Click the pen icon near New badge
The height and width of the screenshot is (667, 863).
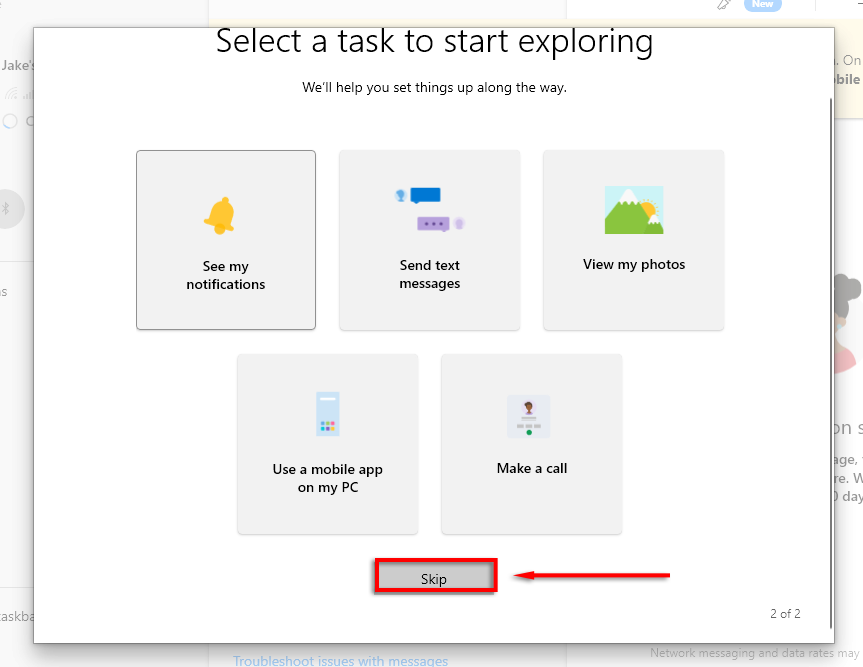[724, 5]
